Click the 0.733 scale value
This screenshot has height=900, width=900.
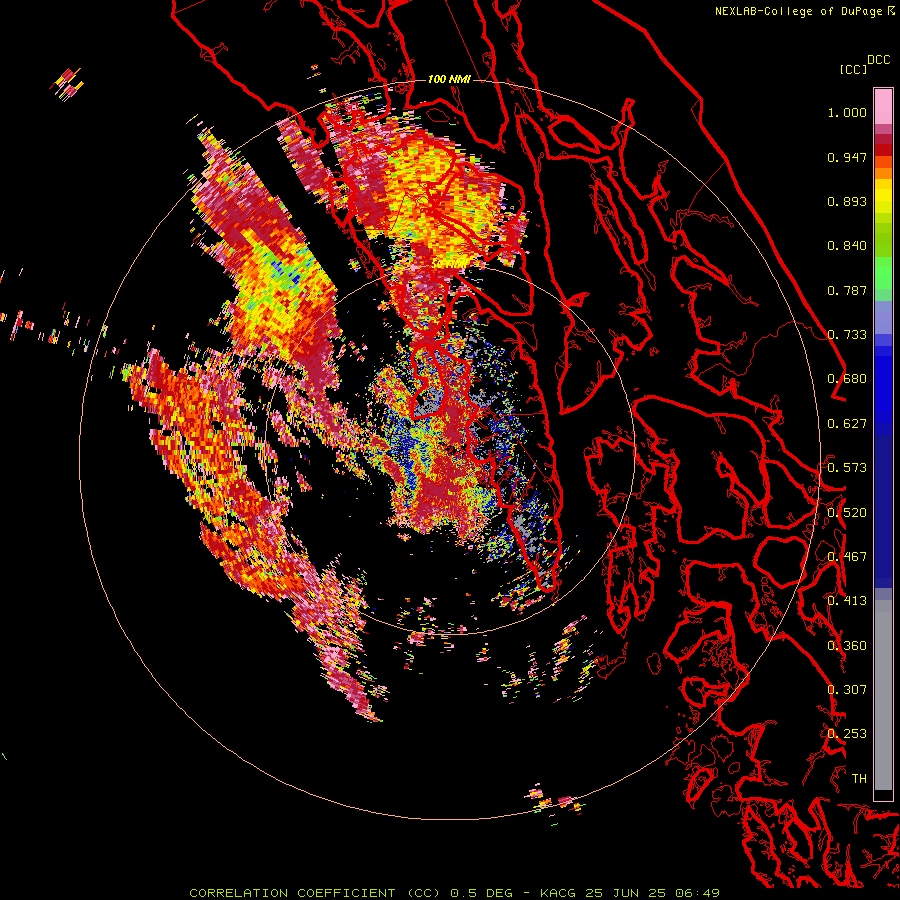[x=847, y=335]
